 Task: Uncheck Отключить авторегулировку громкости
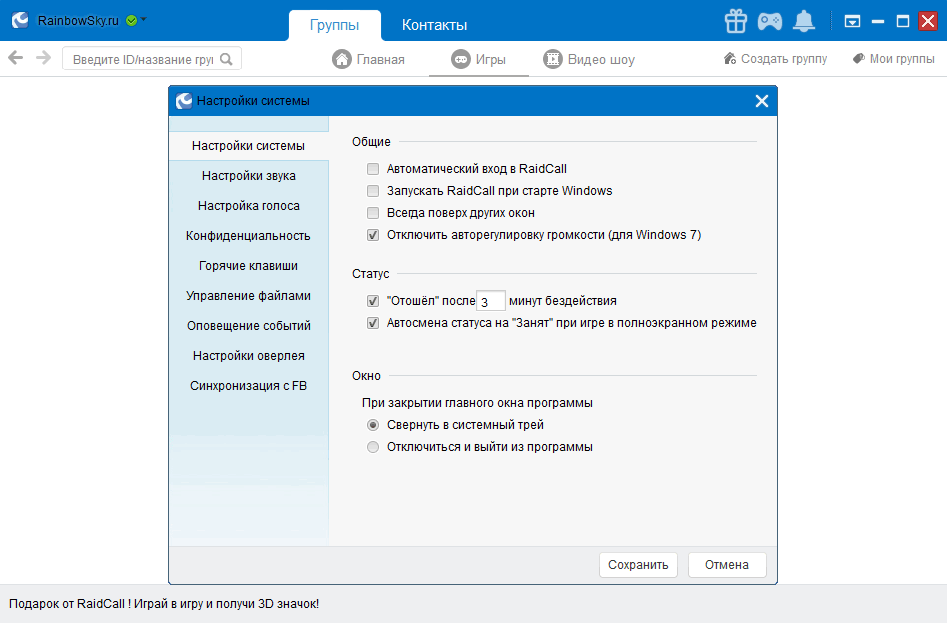373,235
